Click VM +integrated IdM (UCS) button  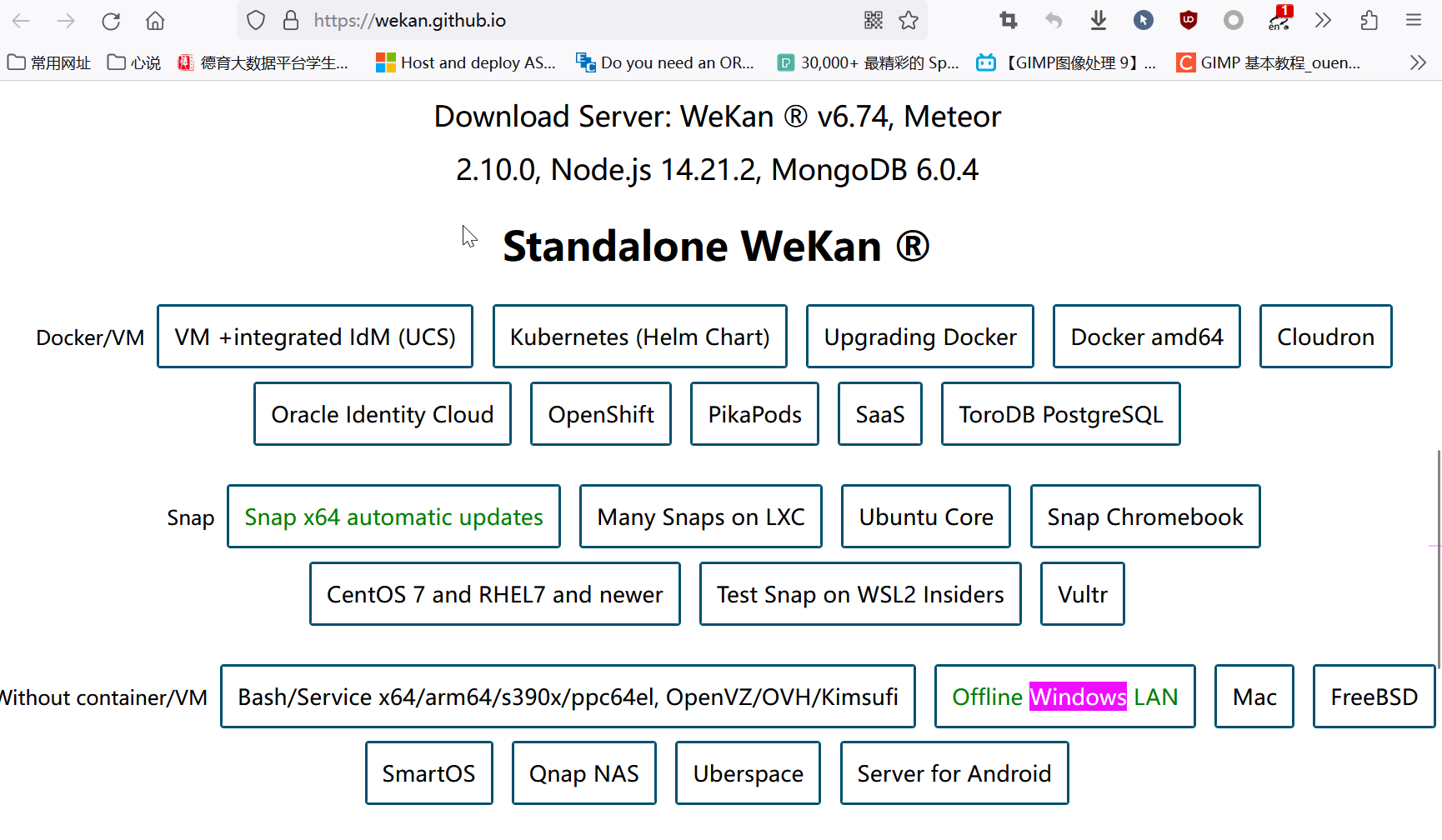315,337
